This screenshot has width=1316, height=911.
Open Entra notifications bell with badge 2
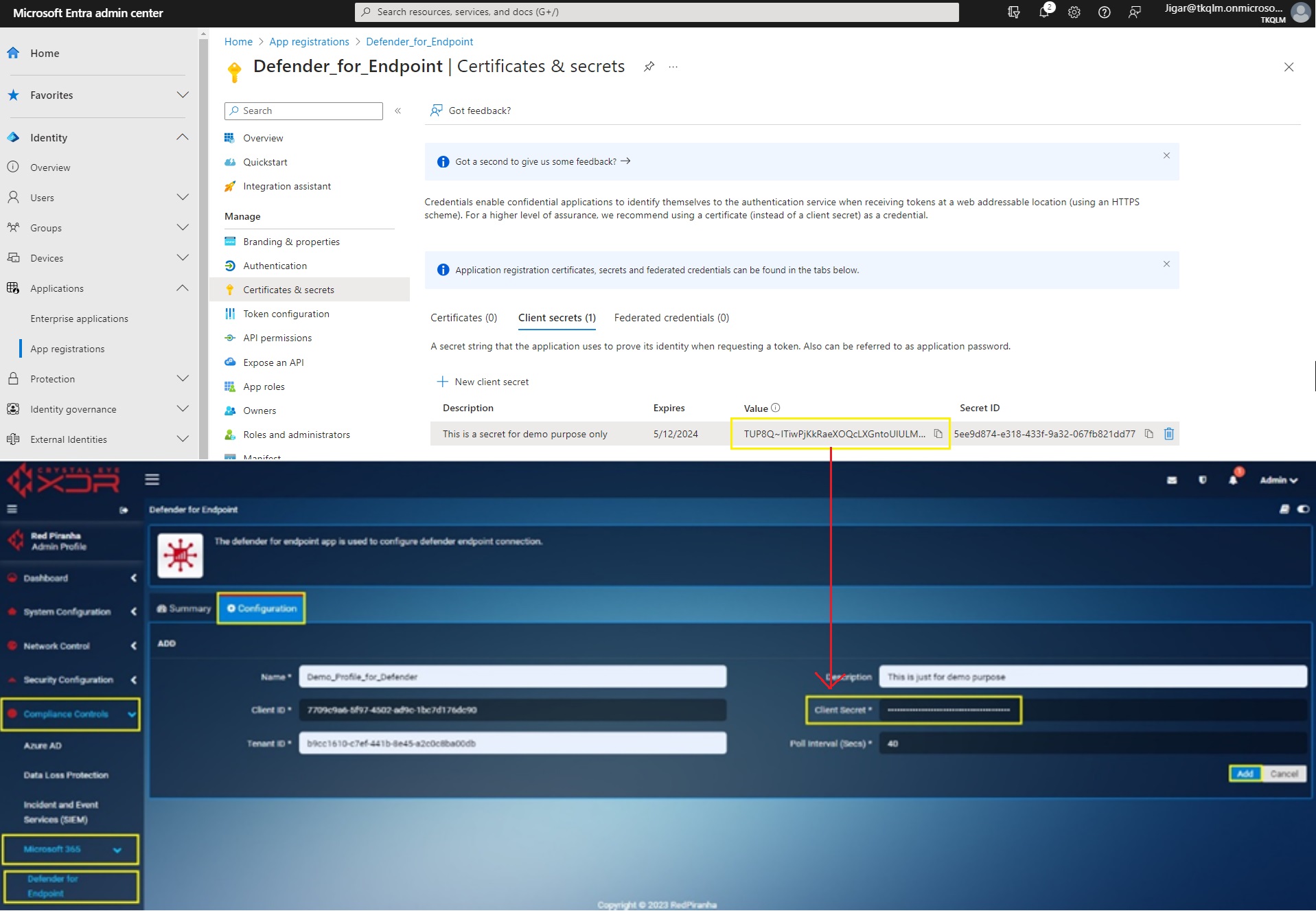[x=1045, y=12]
